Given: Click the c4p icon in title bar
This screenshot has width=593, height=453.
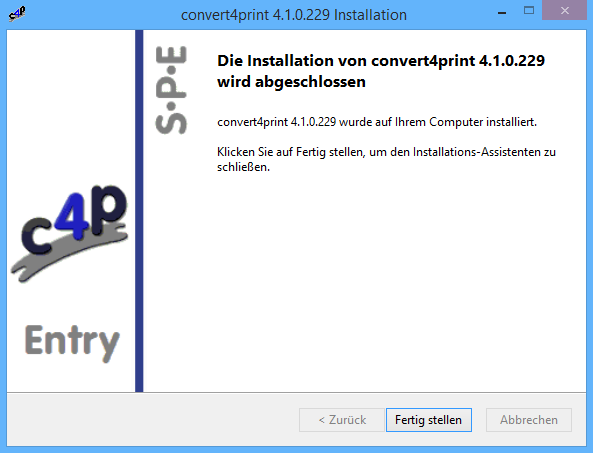Looking at the screenshot, I should [x=17, y=14].
